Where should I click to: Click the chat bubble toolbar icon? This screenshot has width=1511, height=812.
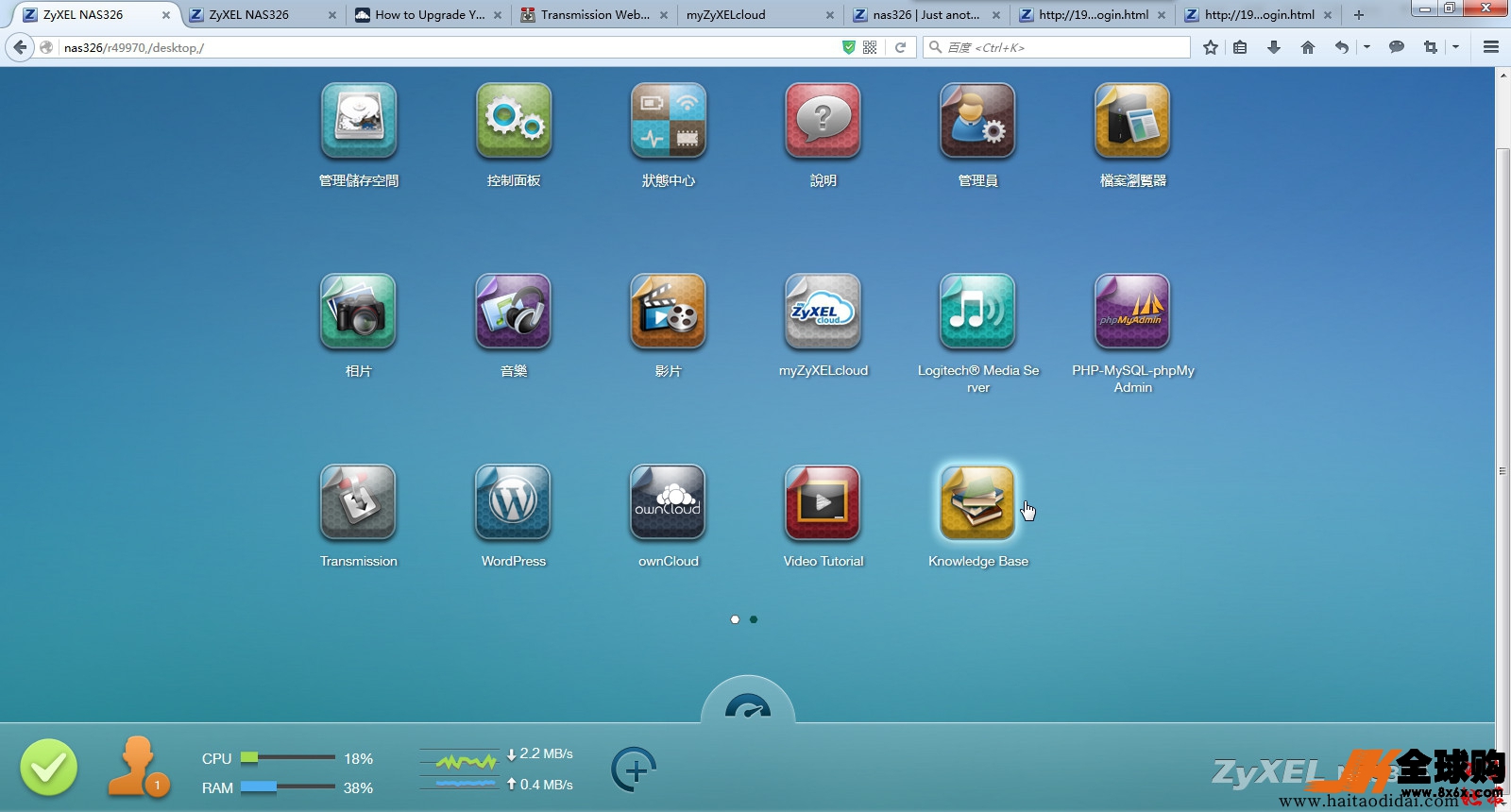pyautogui.click(x=1397, y=47)
